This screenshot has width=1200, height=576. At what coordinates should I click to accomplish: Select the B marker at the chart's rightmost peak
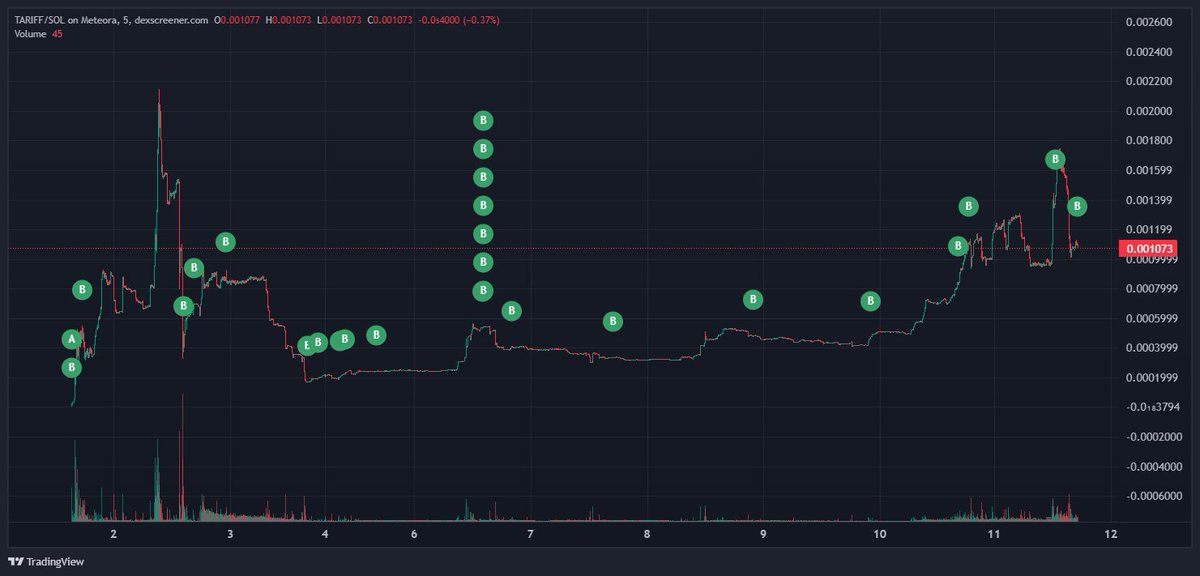click(1055, 159)
